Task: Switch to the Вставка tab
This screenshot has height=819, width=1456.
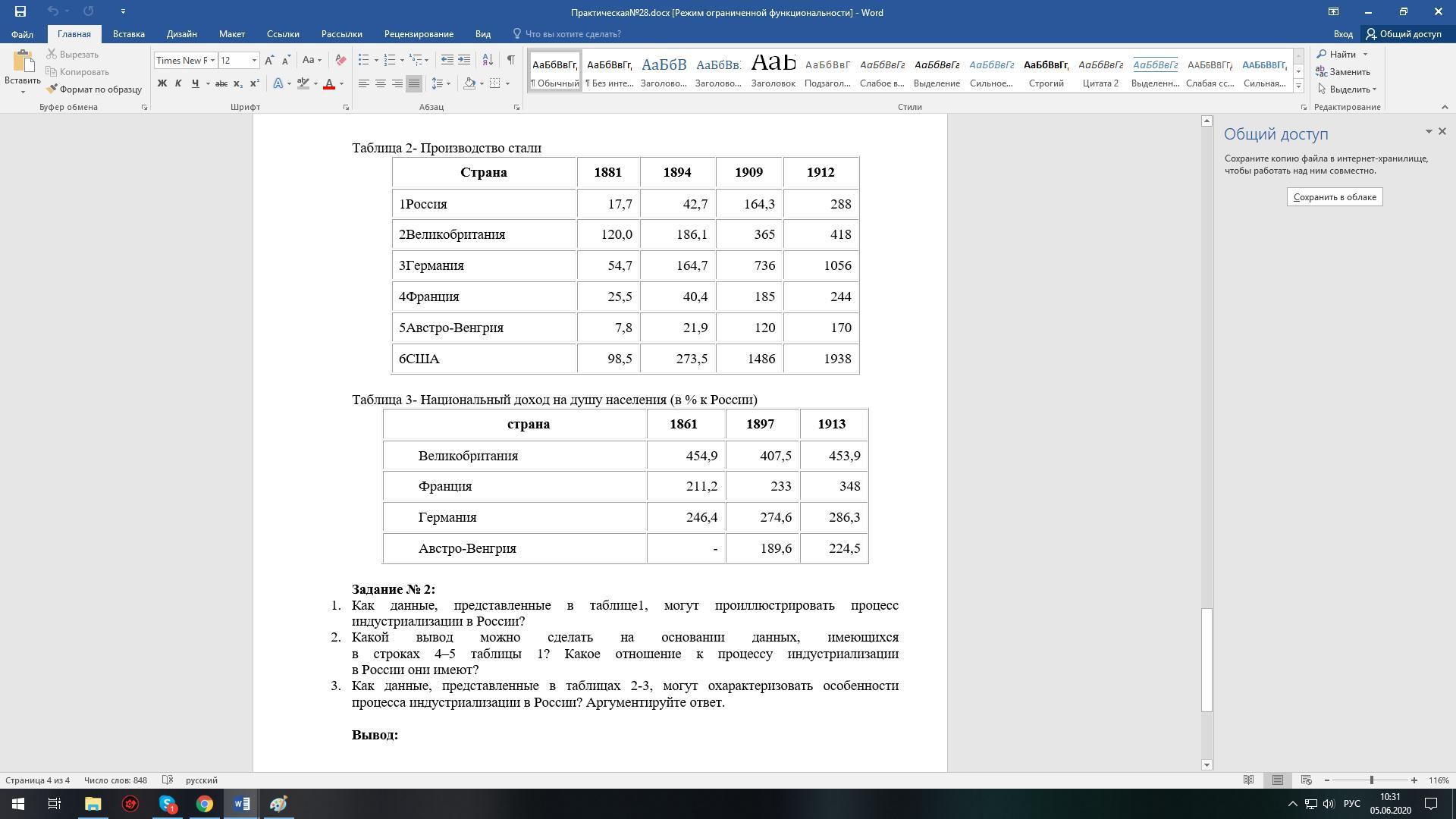Action: tap(128, 34)
